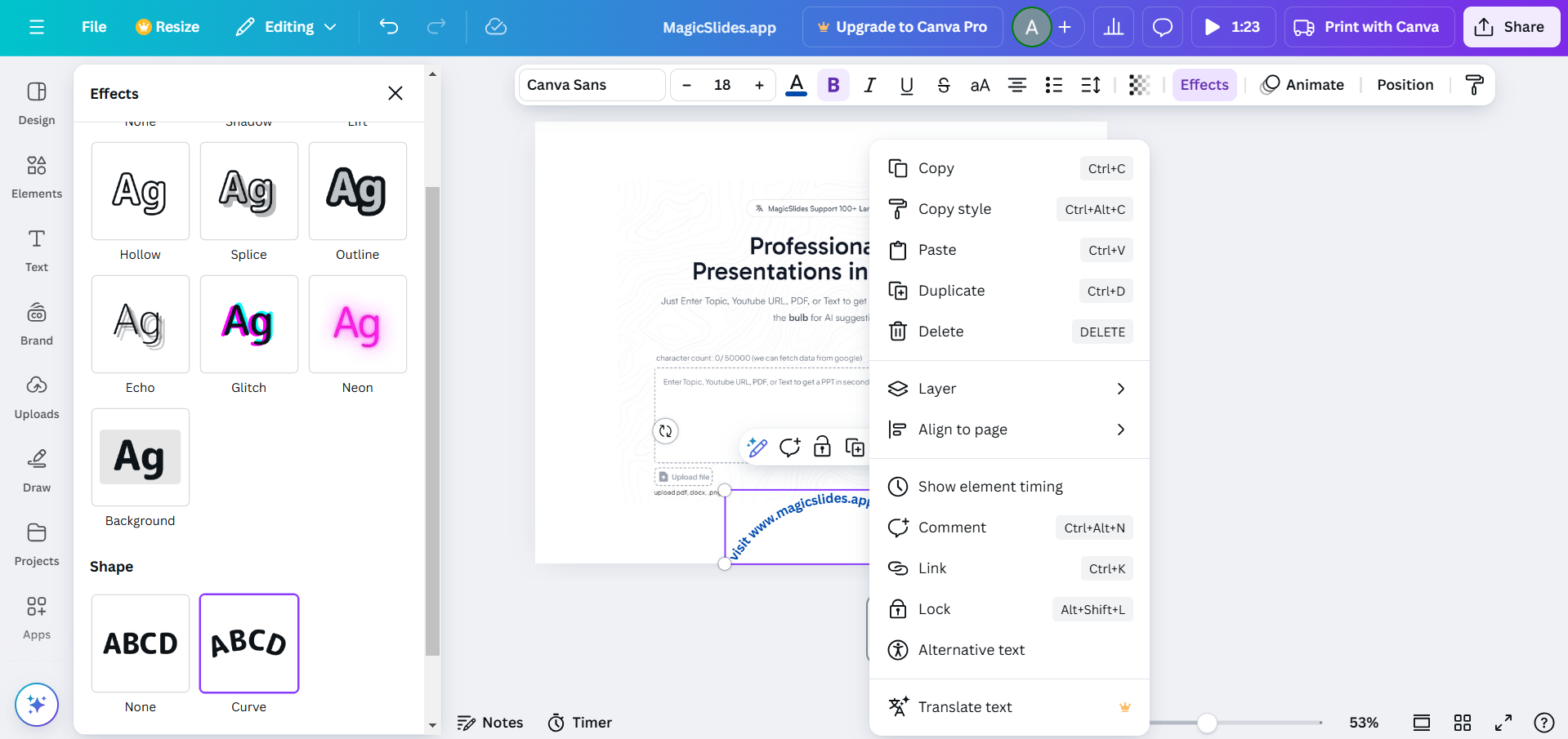The height and width of the screenshot is (739, 1568).
Task: Expand the Layer submenu
Action: [x=1009, y=389]
